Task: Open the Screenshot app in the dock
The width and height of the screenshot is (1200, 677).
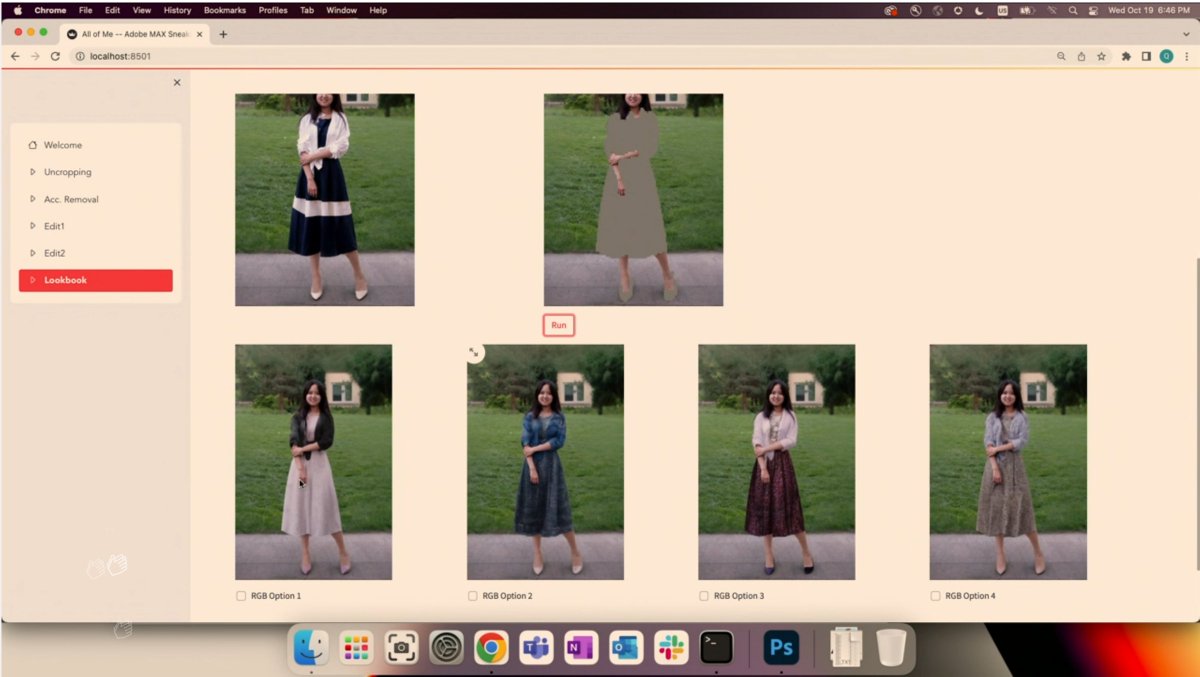Action: [401, 648]
